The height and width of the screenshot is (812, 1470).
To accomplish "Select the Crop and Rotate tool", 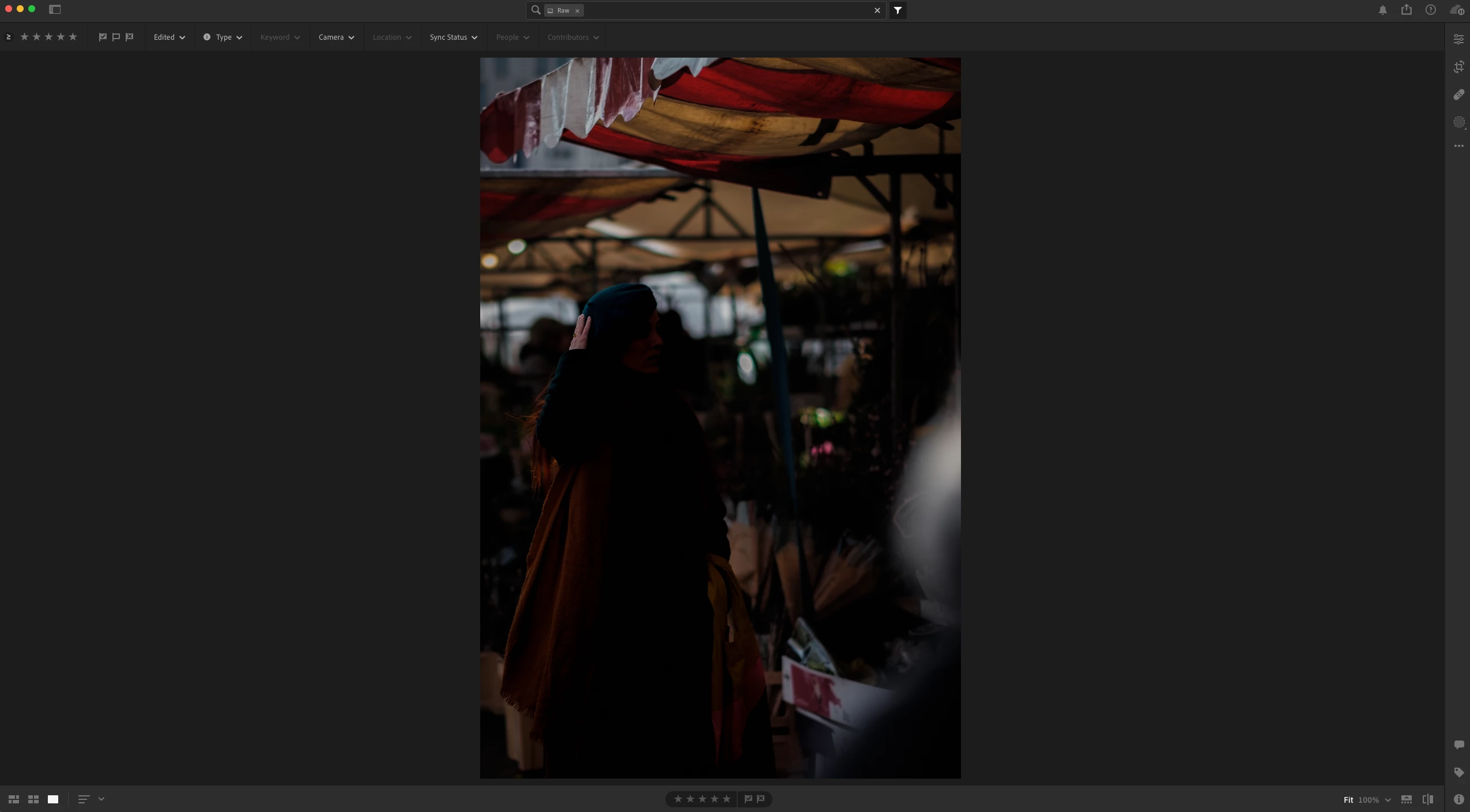I will click(x=1458, y=67).
